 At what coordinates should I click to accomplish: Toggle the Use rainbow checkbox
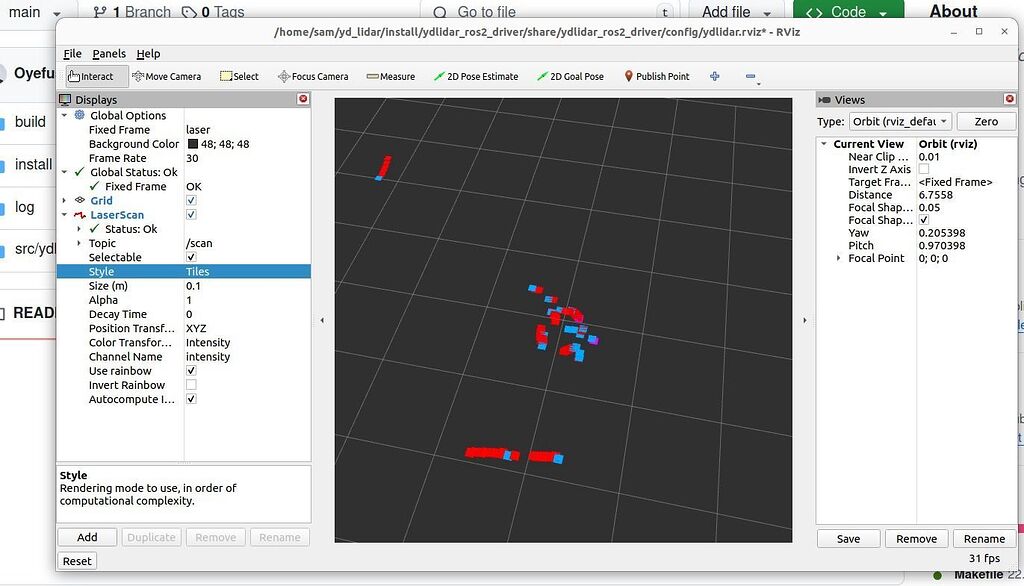click(190, 371)
